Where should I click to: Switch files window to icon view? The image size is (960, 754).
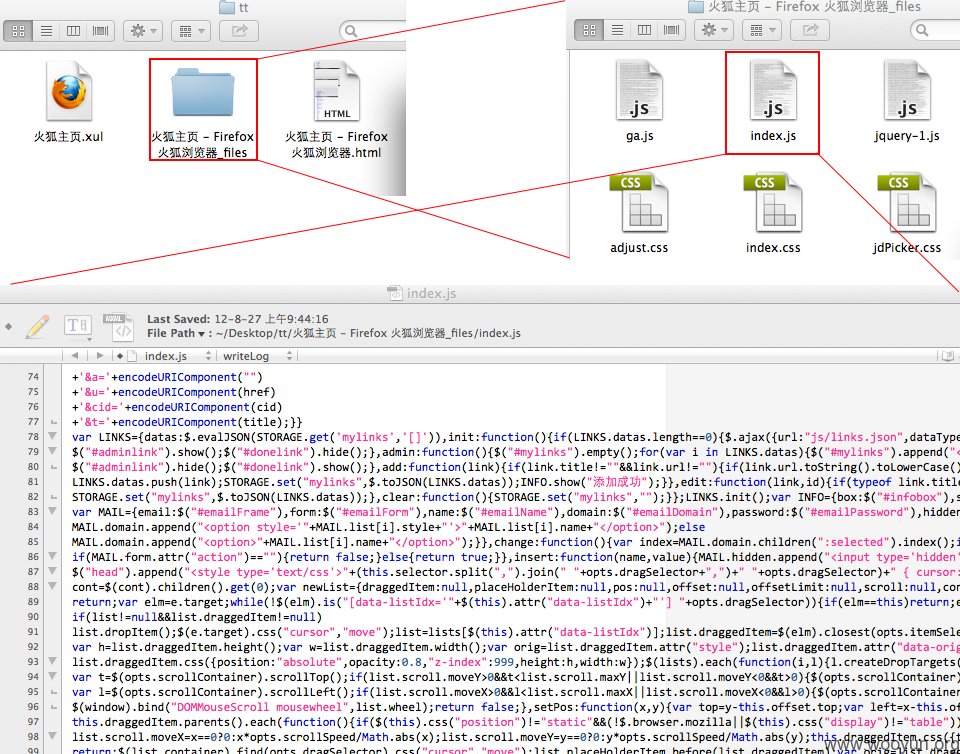coord(590,29)
